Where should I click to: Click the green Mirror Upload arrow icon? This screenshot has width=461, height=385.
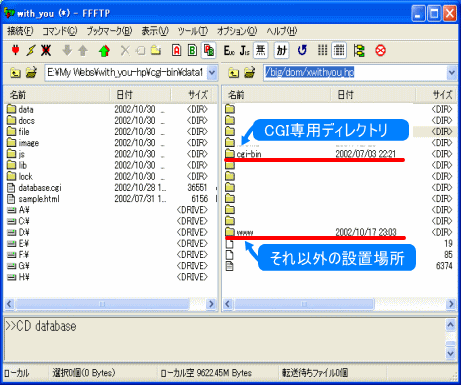pyautogui.click(x=104, y=51)
